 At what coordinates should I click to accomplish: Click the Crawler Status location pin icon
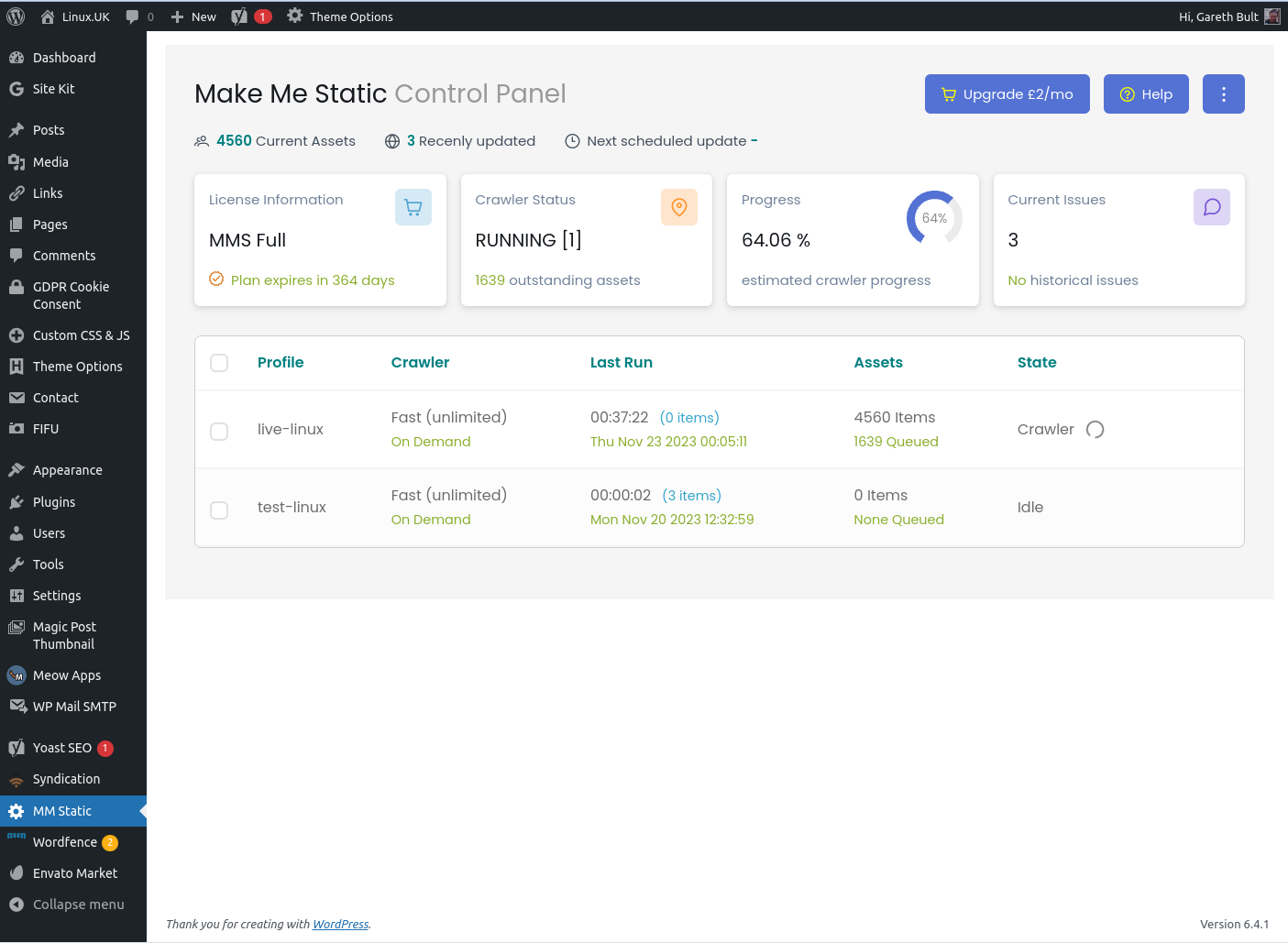[x=679, y=207]
